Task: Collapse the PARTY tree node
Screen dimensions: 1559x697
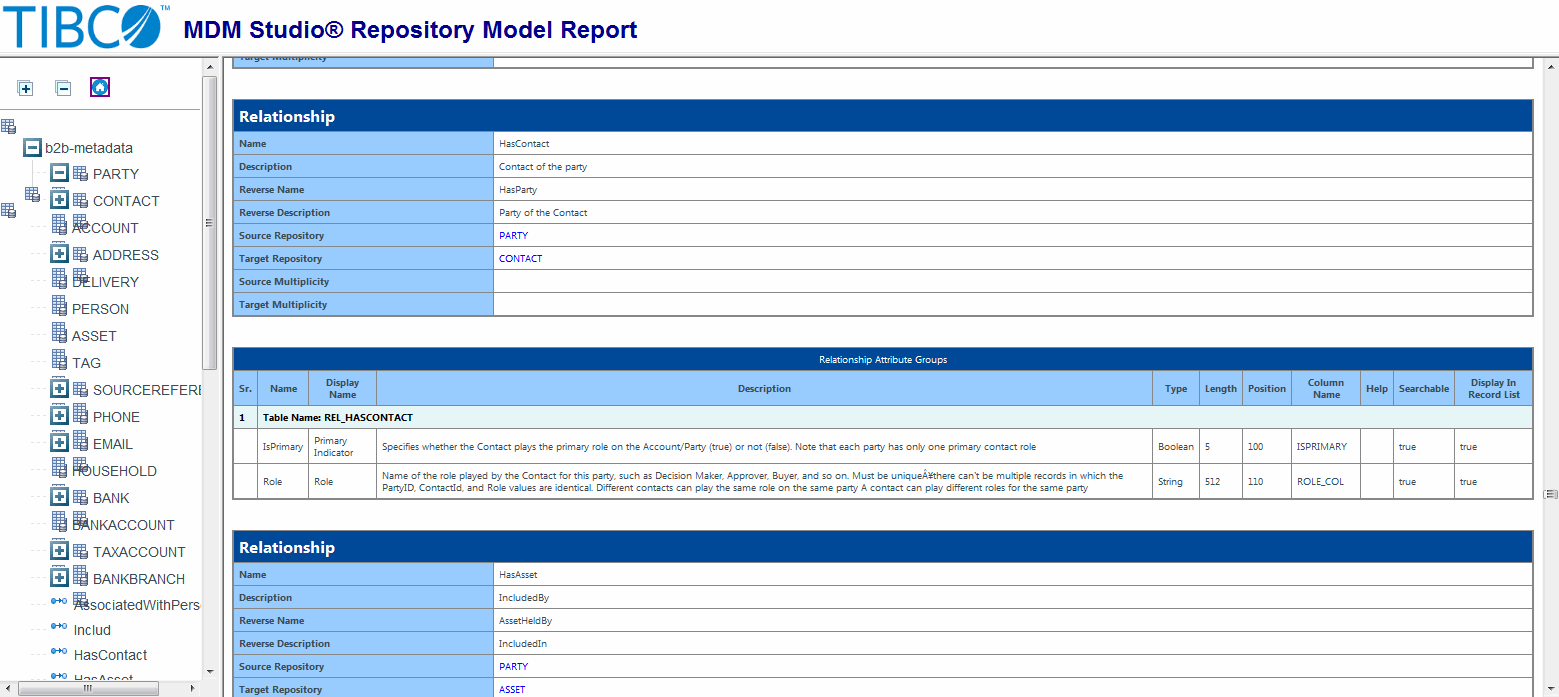Action: point(60,173)
